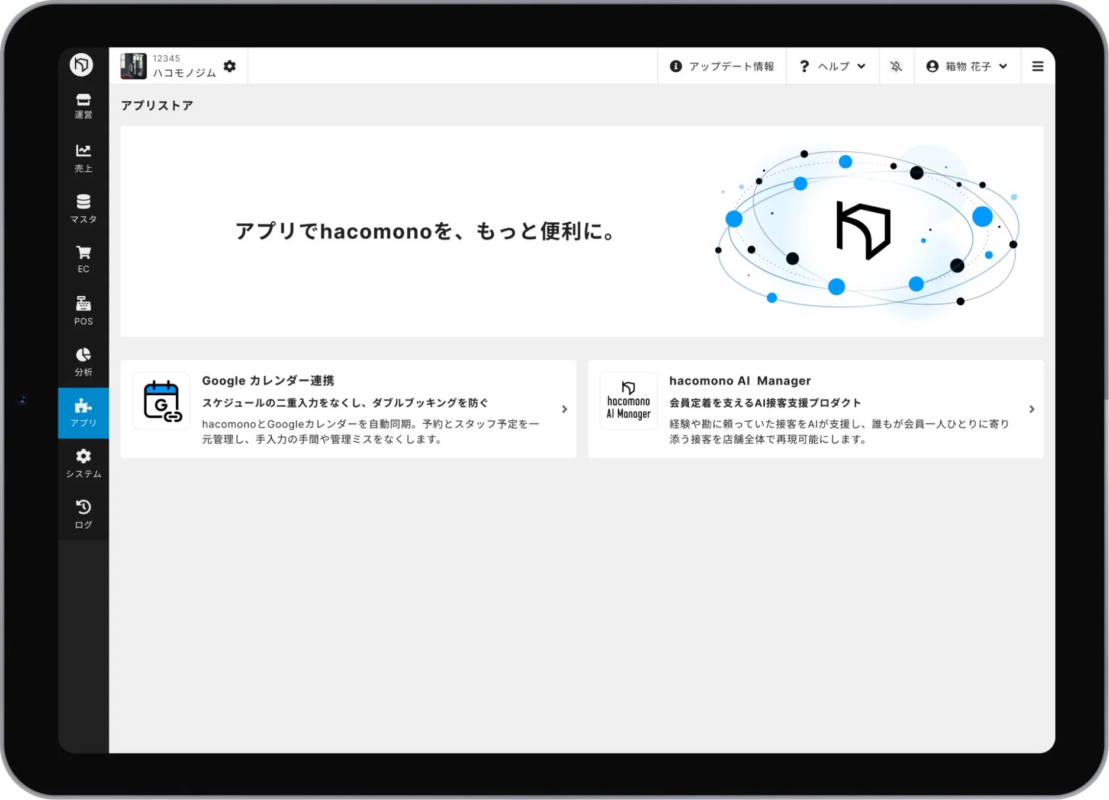Toggle the muted notification bell
Screen dimensions: 1109x800
coord(896,66)
